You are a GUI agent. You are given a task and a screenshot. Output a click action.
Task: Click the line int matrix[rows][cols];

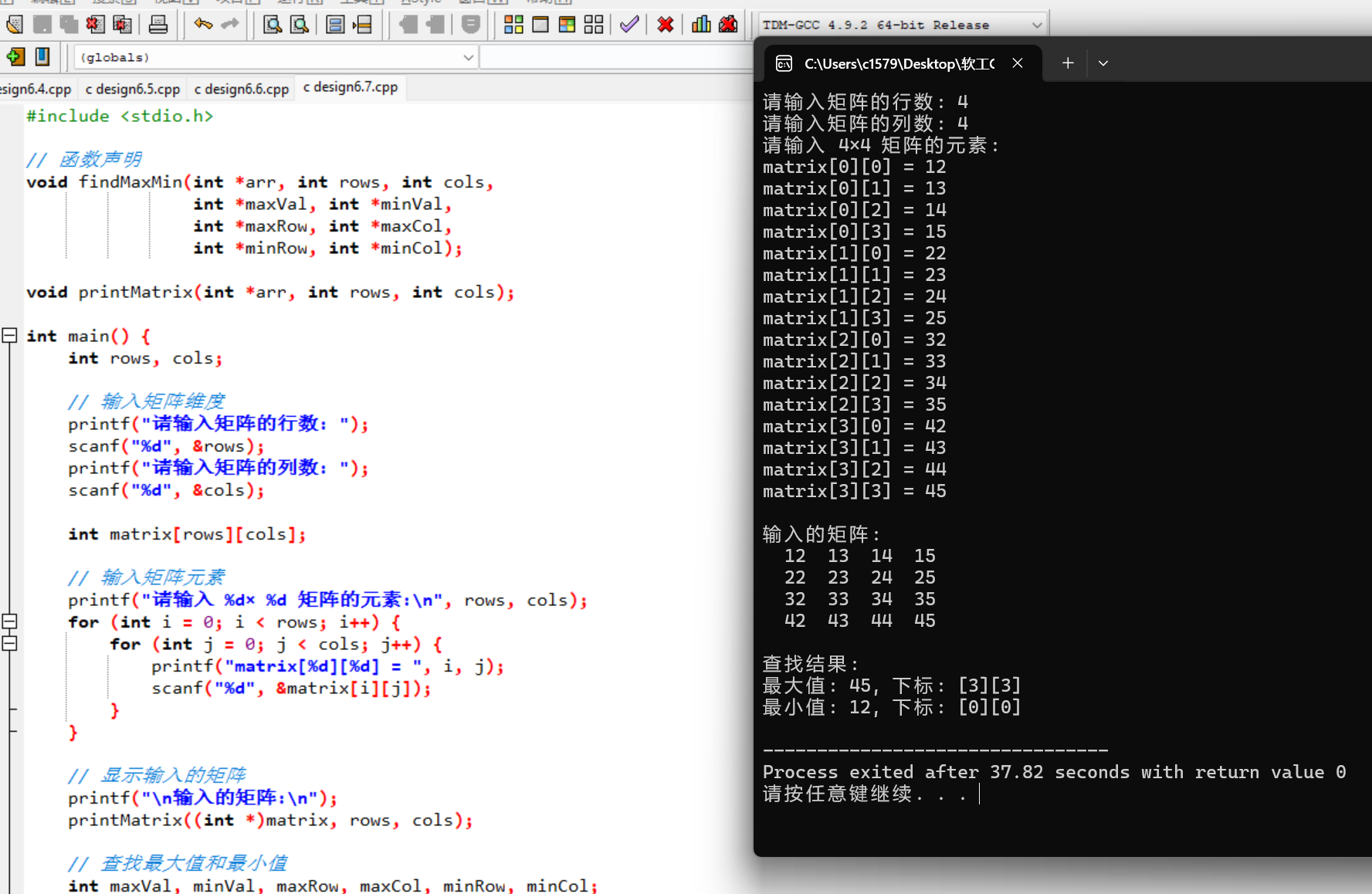click(187, 534)
